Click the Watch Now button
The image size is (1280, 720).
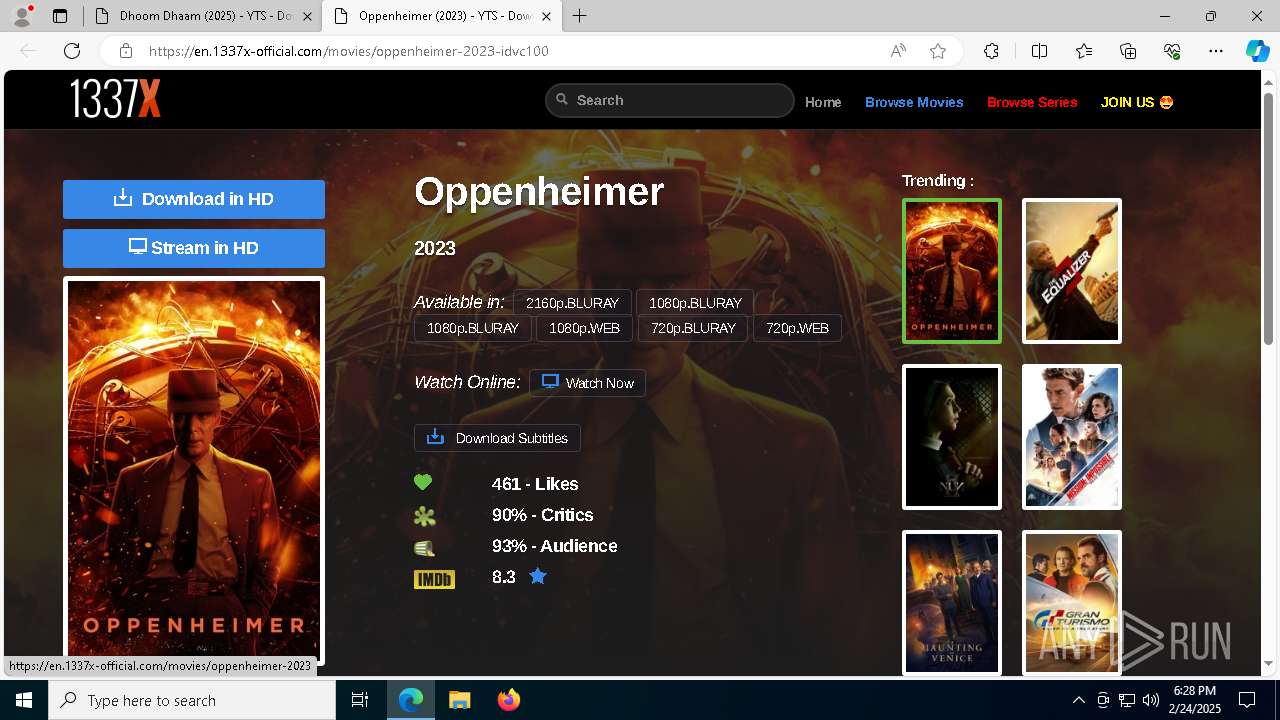pyautogui.click(x=588, y=383)
